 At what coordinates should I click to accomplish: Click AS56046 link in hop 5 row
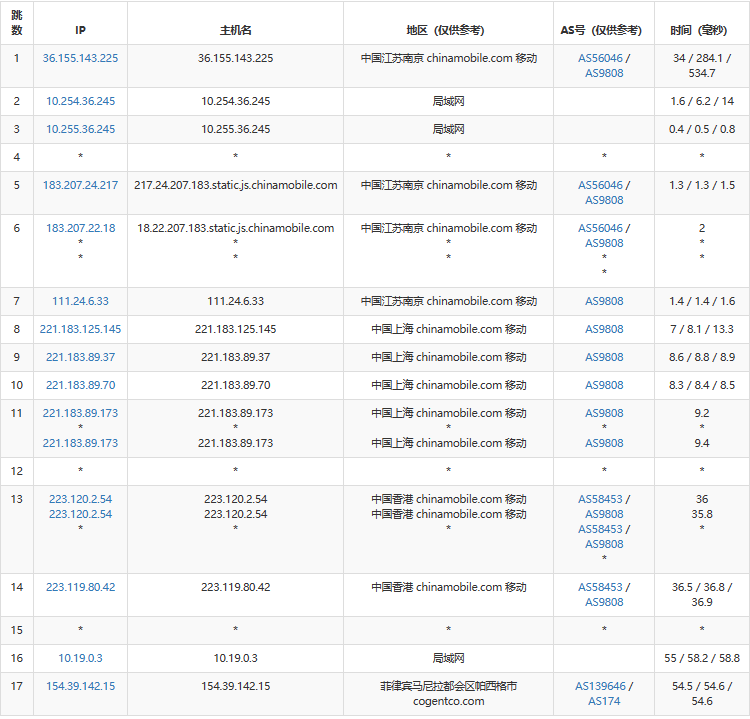pos(600,185)
